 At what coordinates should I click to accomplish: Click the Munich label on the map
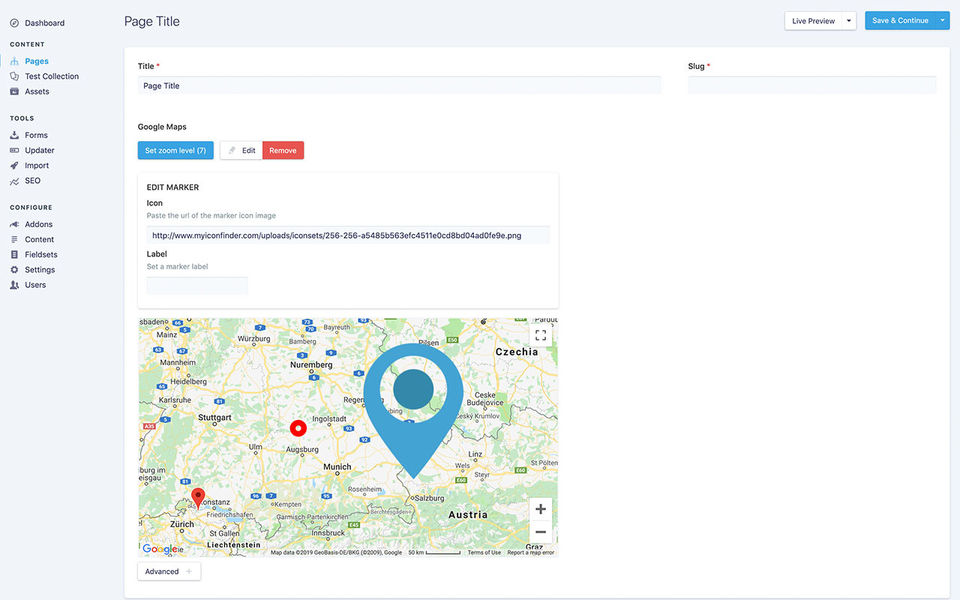click(x=337, y=467)
